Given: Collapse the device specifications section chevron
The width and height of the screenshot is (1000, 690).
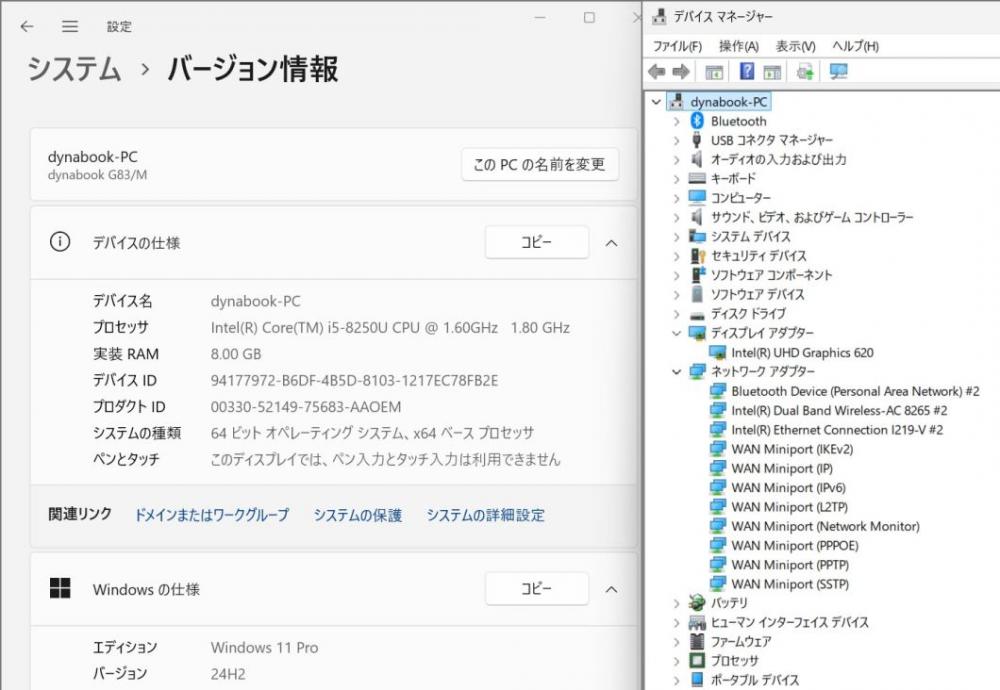Looking at the screenshot, I should click(611, 243).
